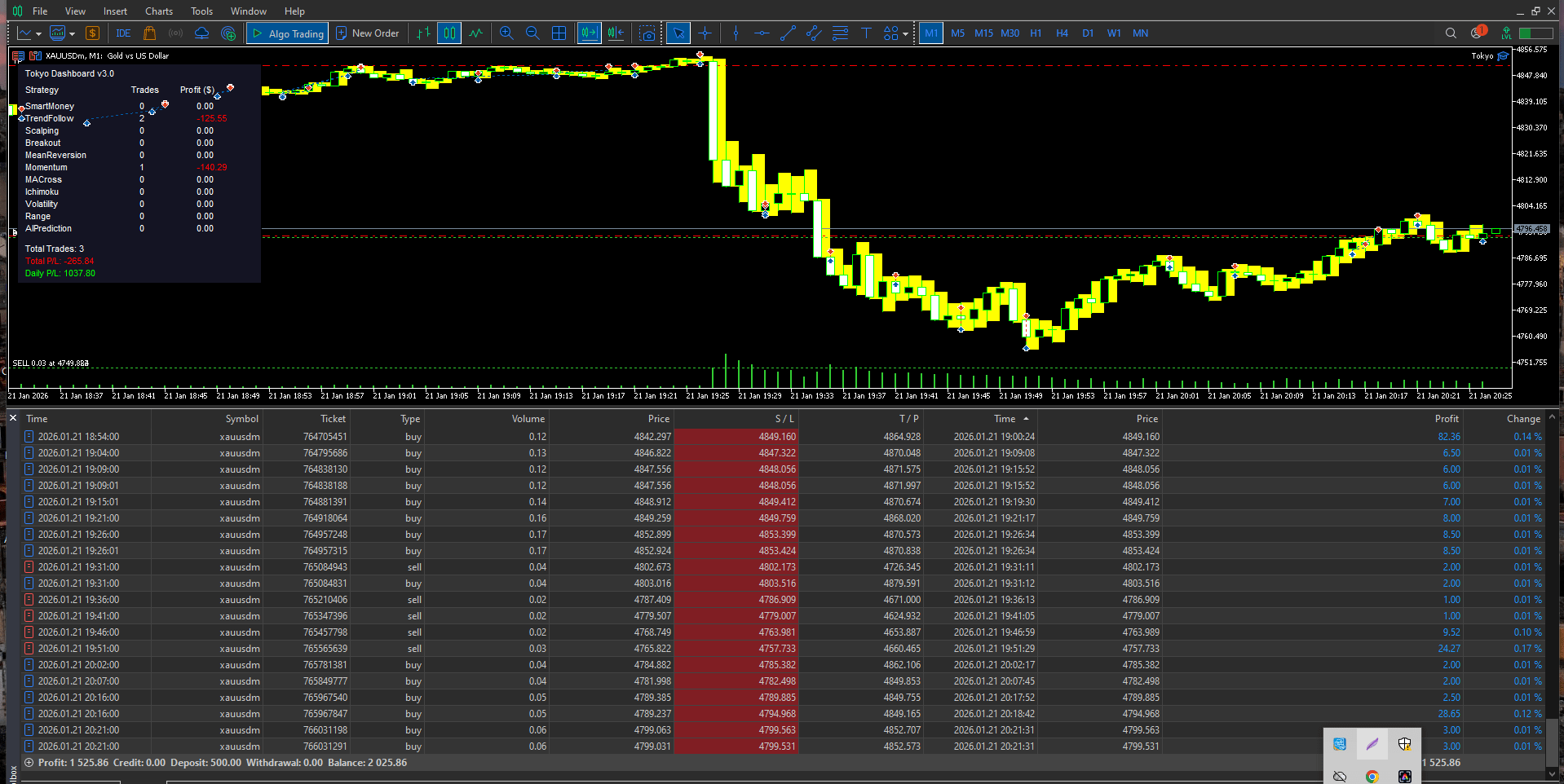Open the chart type dropdown arrow
Screen dimensions: 1564x784
38,33
